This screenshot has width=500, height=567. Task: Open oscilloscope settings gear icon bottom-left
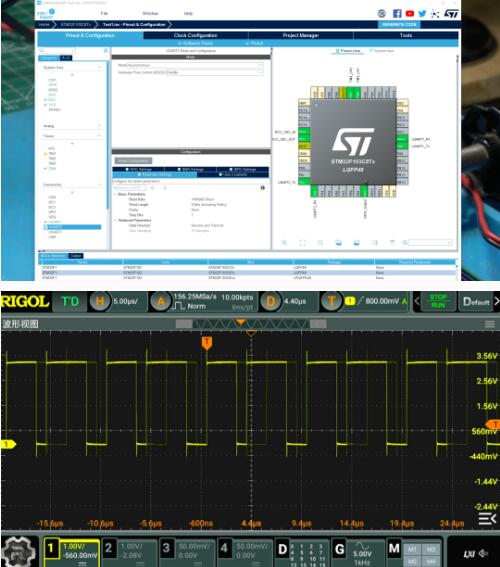20,551
